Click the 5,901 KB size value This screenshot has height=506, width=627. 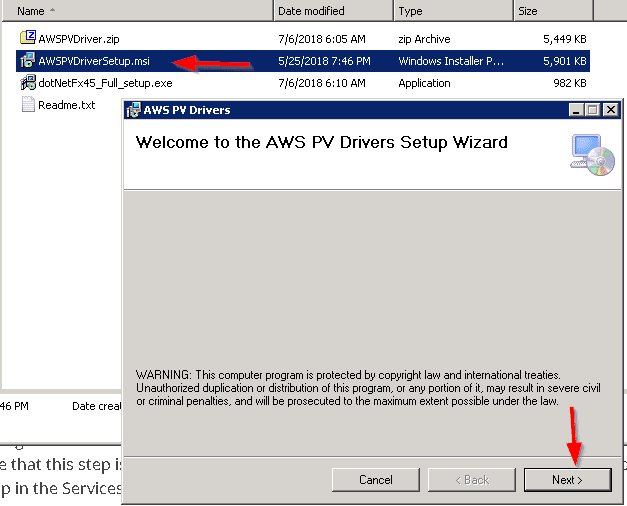565,61
